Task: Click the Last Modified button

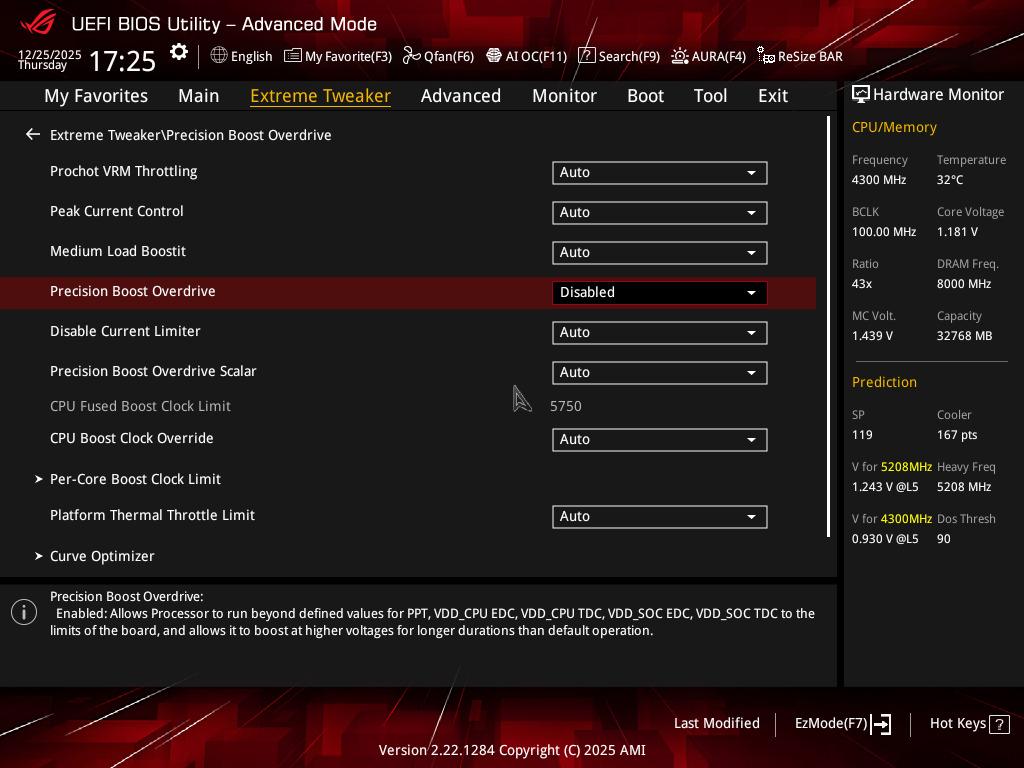Action: [x=716, y=724]
